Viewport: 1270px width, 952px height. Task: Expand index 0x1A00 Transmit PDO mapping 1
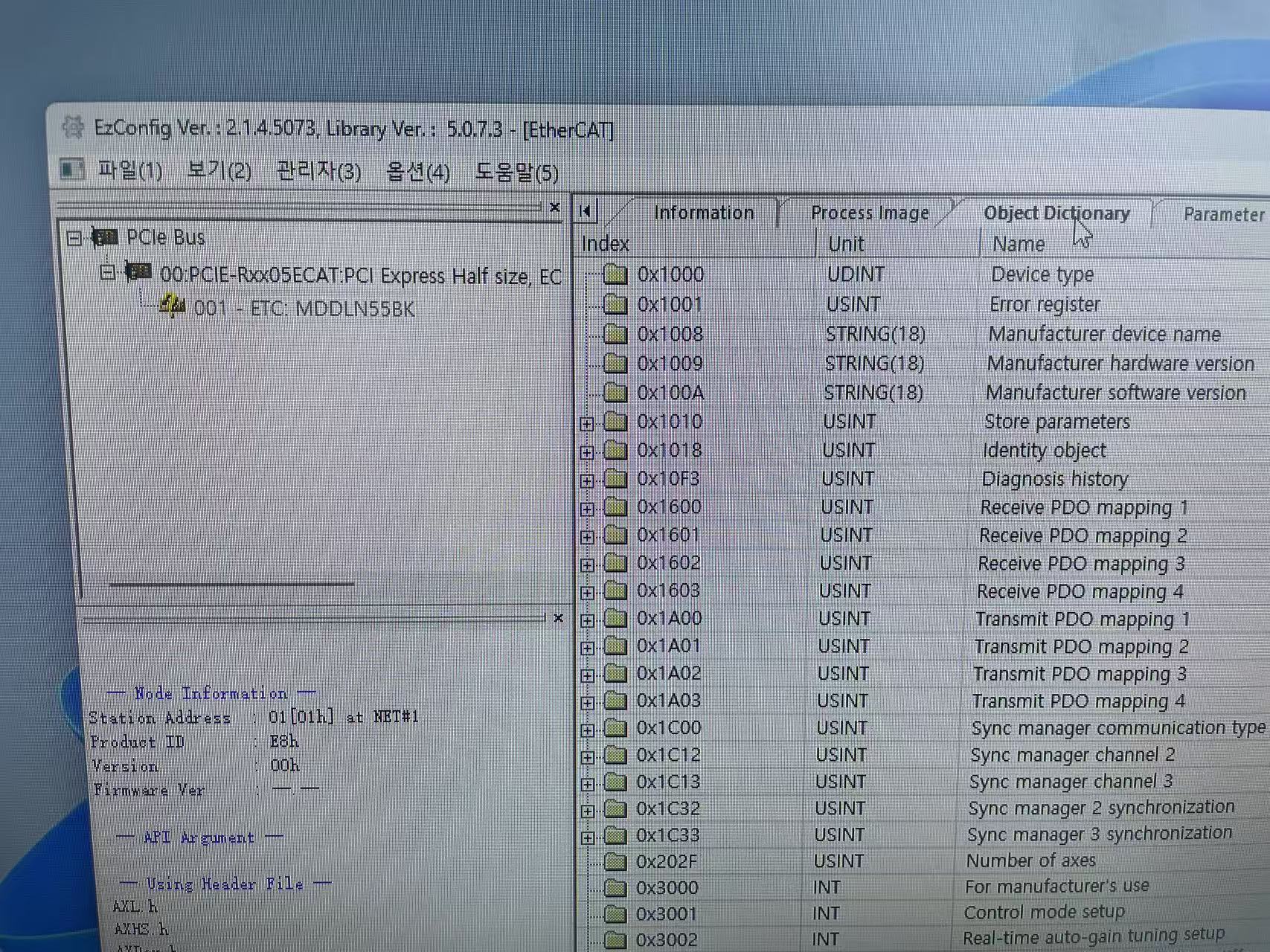point(587,620)
